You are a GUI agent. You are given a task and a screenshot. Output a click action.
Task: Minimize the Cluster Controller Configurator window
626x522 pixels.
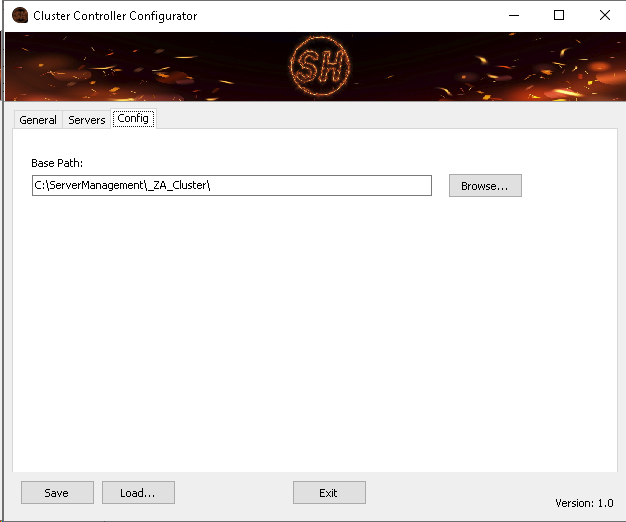coord(514,16)
